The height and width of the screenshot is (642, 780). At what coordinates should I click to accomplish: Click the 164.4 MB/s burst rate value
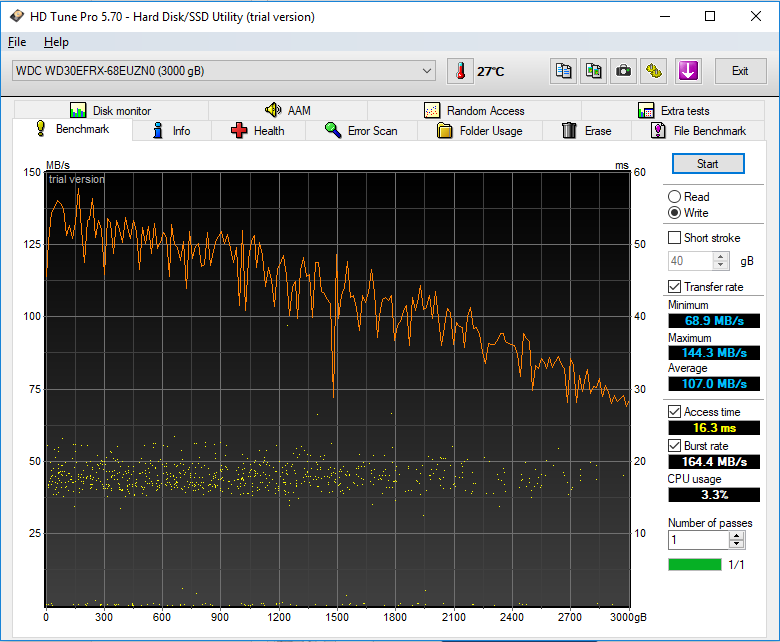coord(714,461)
